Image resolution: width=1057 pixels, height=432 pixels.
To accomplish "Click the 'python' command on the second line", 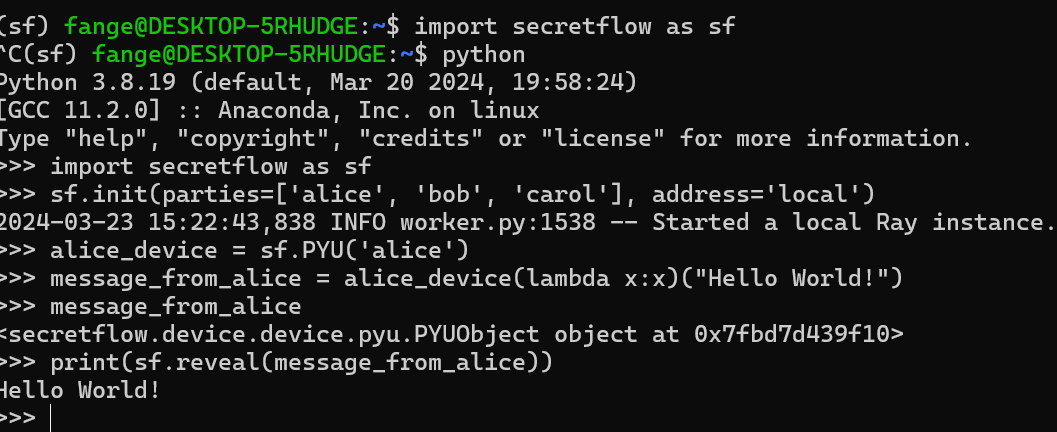I will (x=483, y=53).
